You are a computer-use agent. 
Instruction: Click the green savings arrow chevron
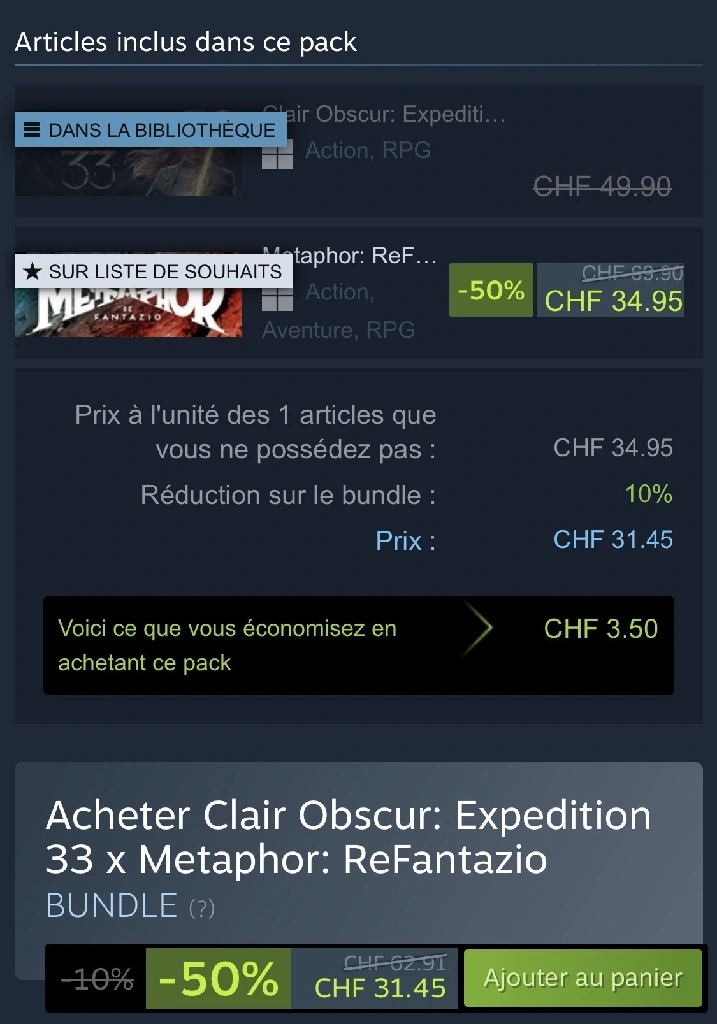479,628
